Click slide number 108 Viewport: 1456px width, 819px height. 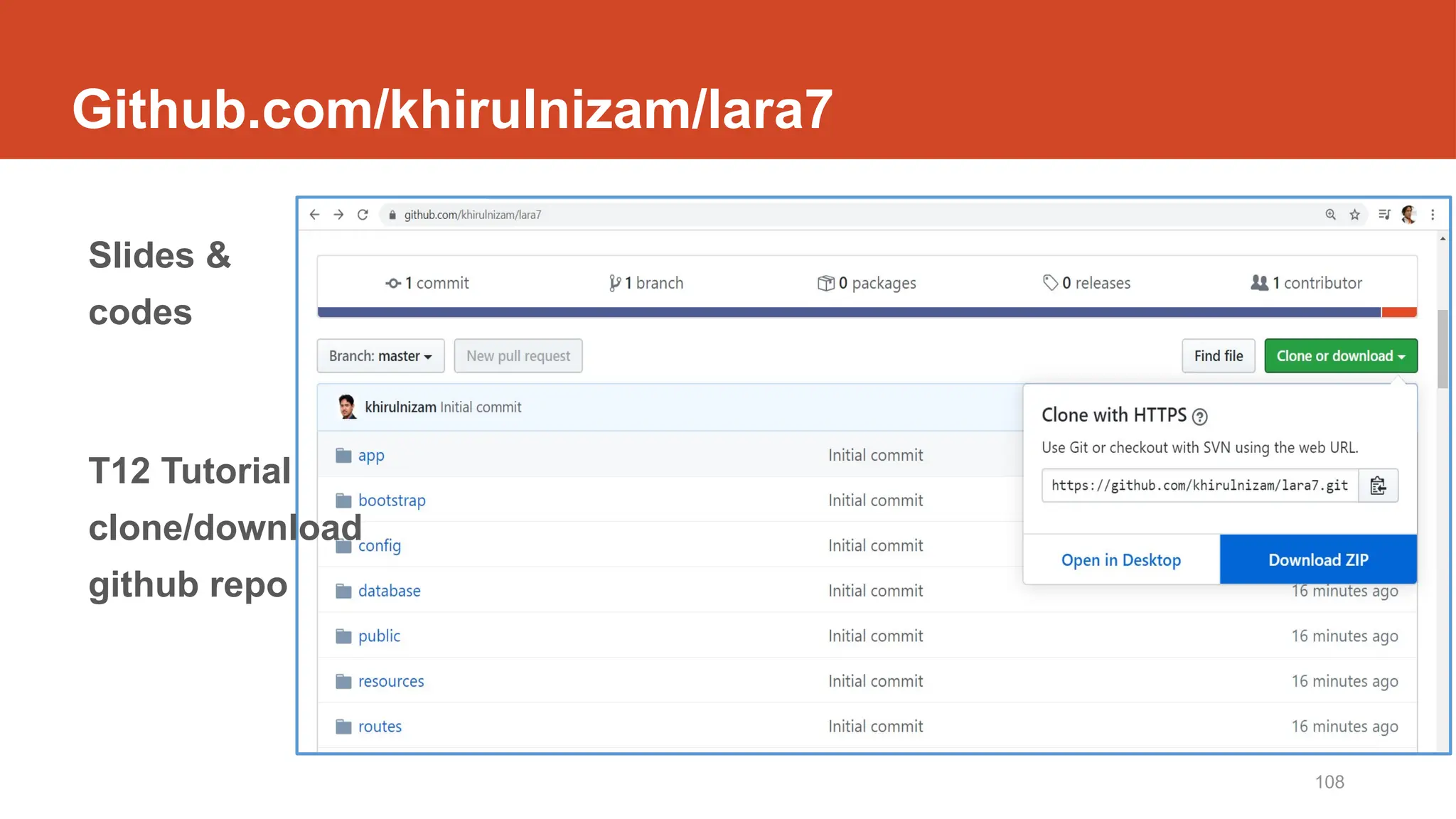click(x=1329, y=782)
